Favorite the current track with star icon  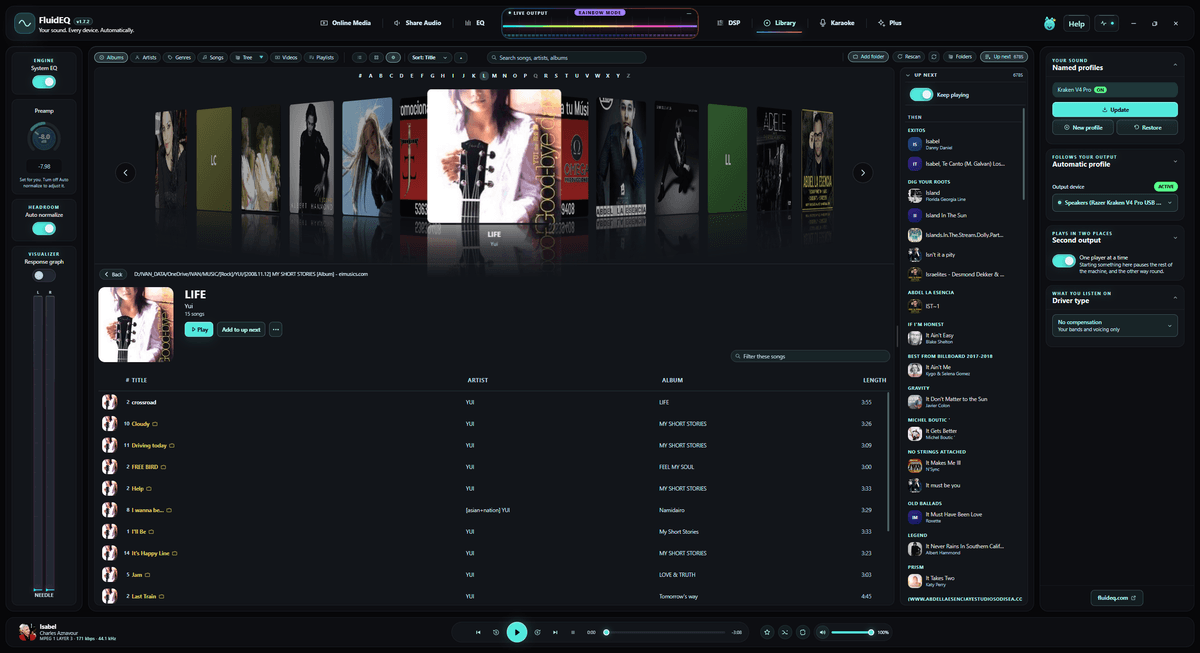pyautogui.click(x=767, y=632)
